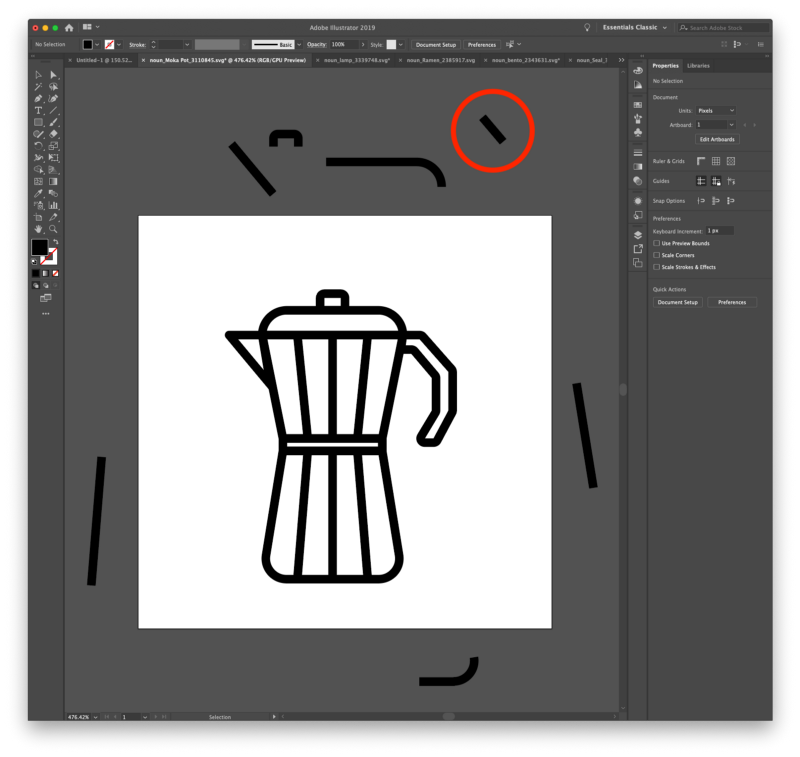Click Document Setup in control bar

[436, 45]
